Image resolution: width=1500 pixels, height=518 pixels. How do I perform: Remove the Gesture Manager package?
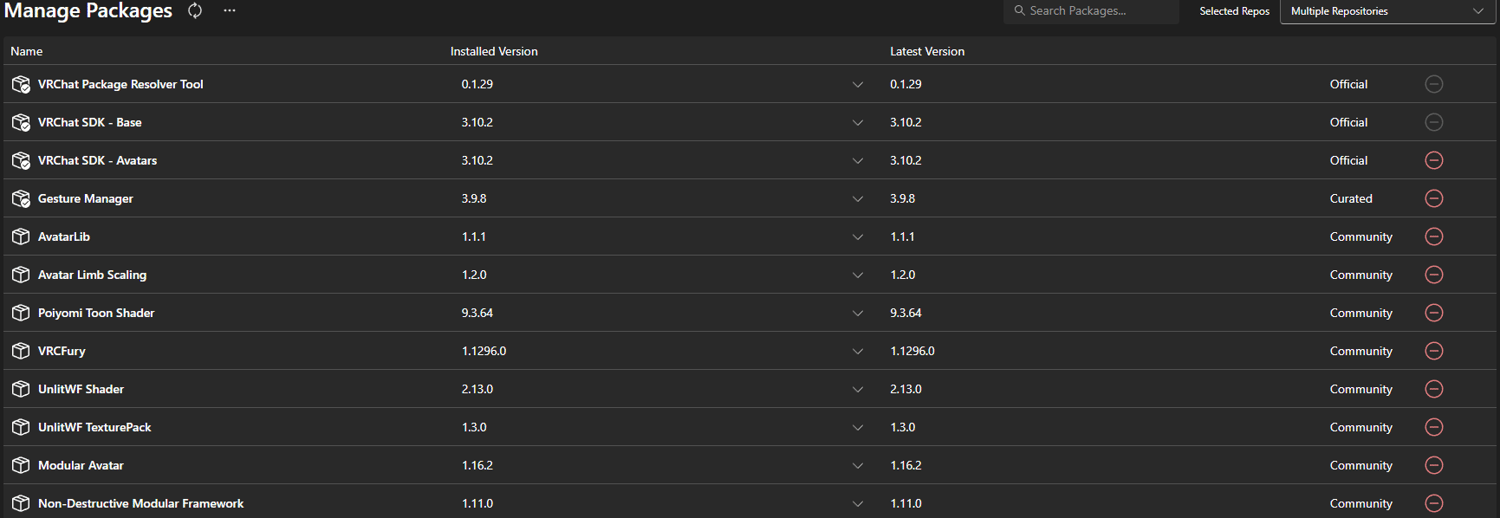pos(1434,198)
